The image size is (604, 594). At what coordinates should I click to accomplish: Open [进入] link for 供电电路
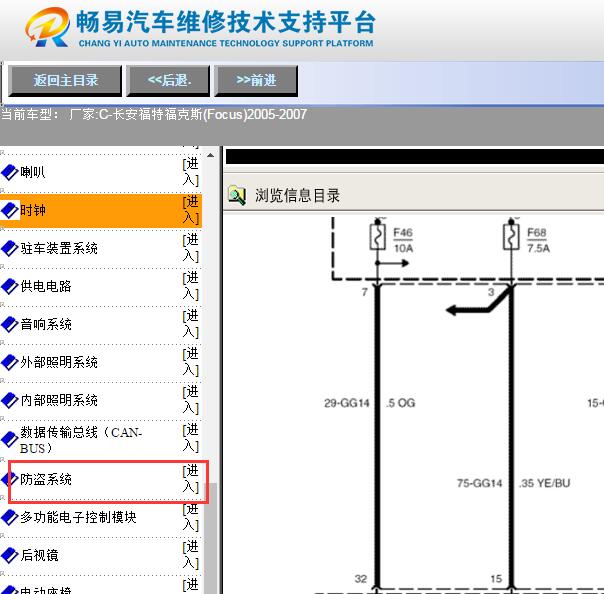click(191, 285)
